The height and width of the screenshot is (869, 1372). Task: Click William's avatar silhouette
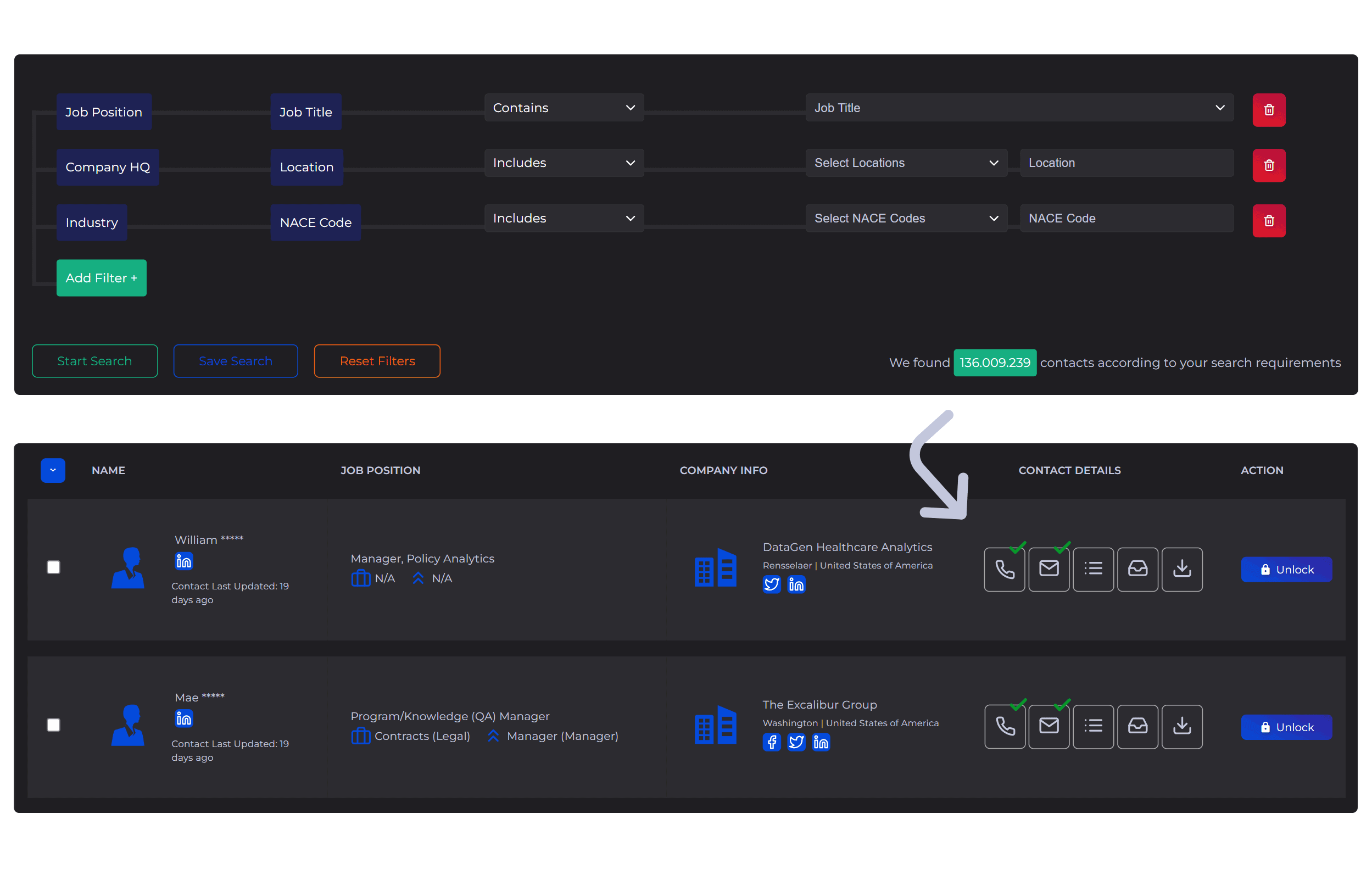[127, 567]
